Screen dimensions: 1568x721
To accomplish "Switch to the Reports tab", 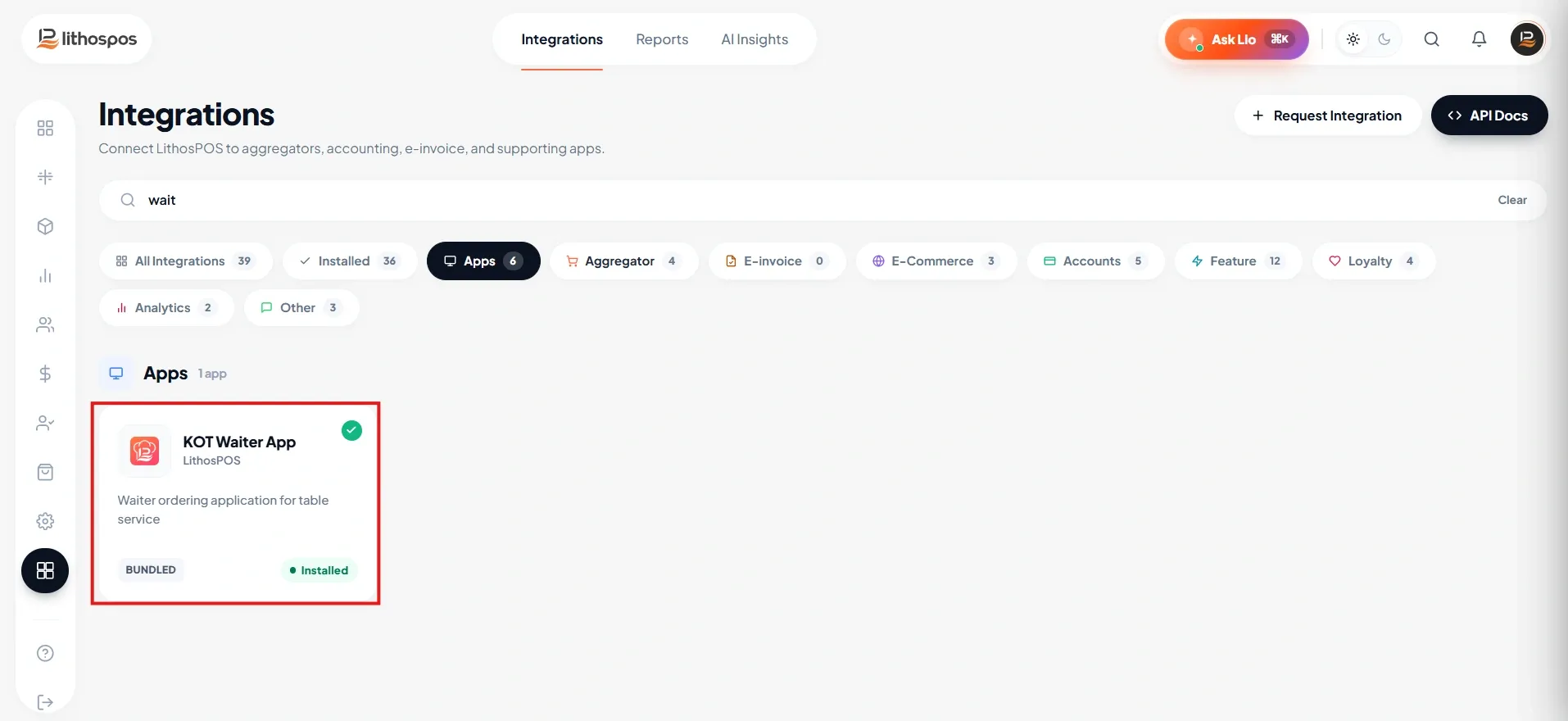I will point(662,39).
